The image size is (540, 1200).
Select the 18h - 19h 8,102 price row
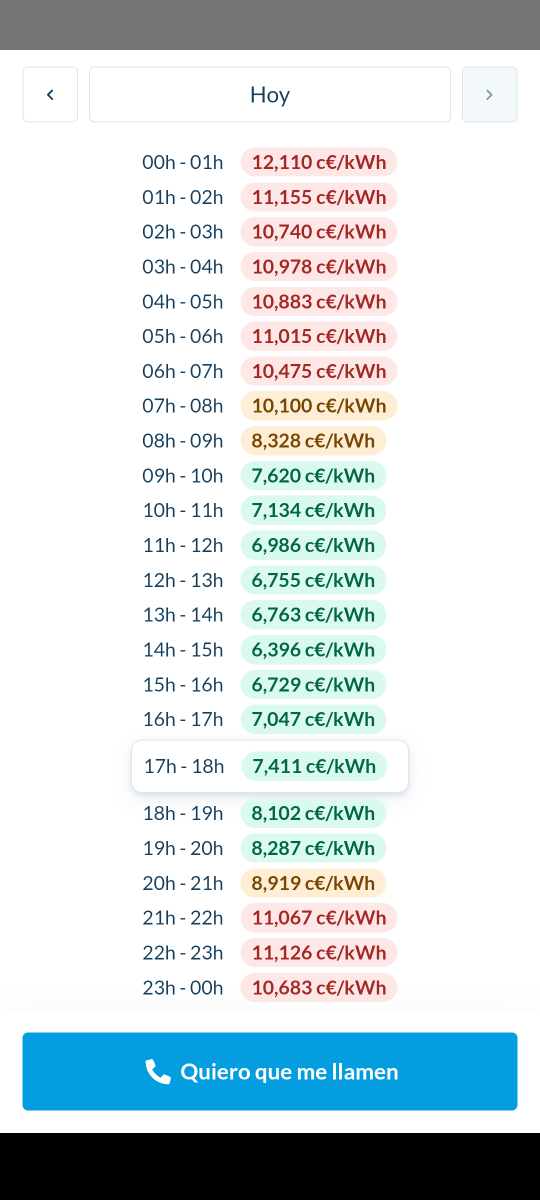pos(264,813)
